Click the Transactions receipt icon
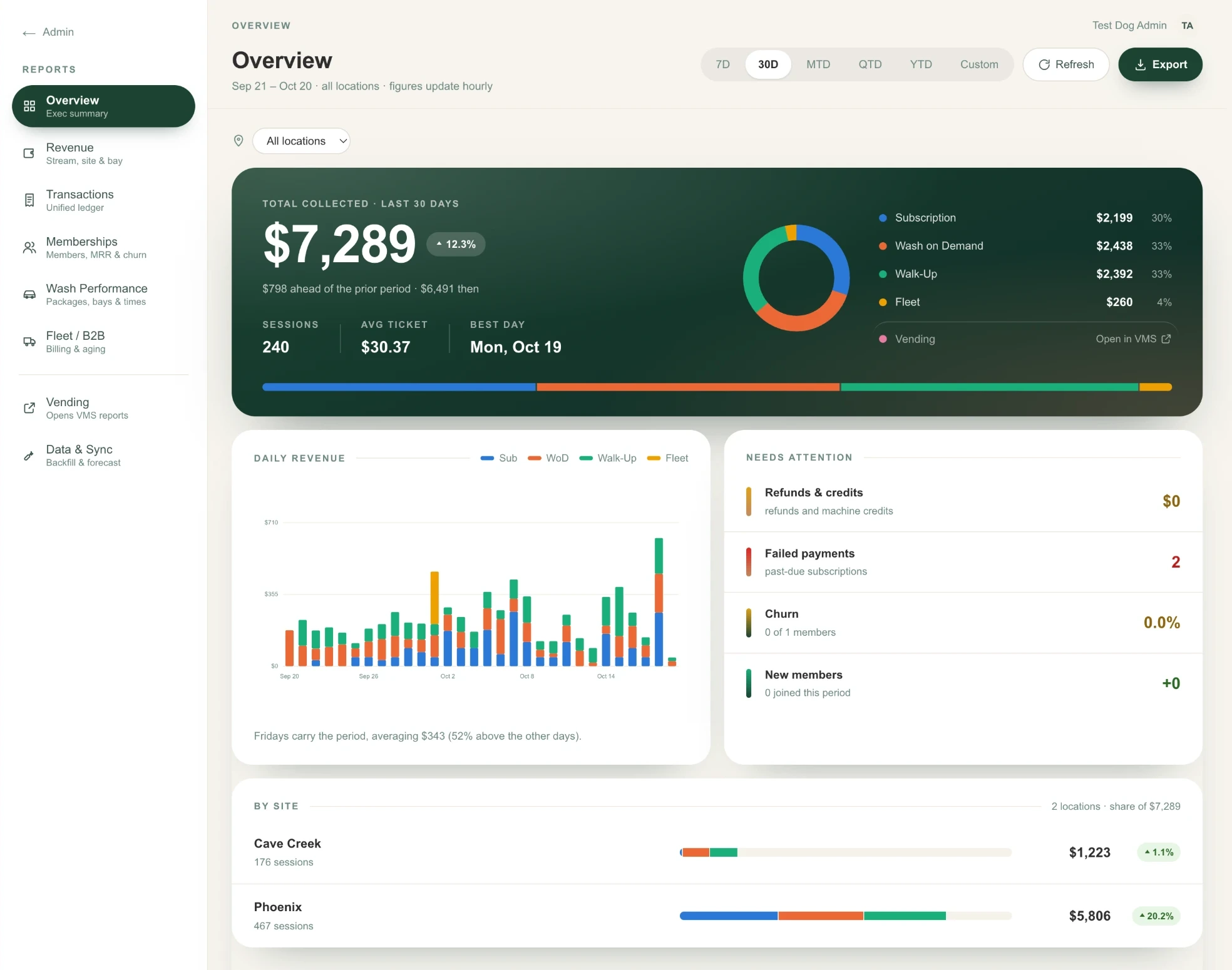The width and height of the screenshot is (1232, 970). [x=29, y=200]
